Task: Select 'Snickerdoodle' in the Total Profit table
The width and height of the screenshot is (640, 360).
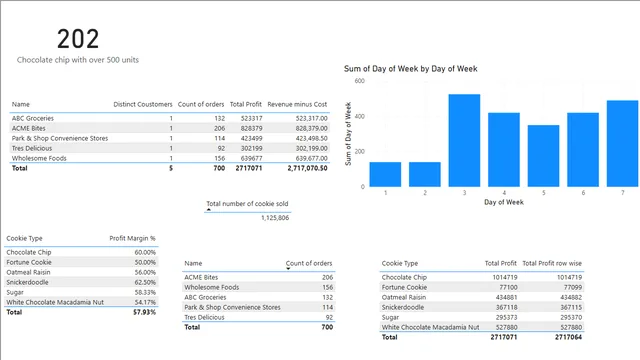Action: 402,307
